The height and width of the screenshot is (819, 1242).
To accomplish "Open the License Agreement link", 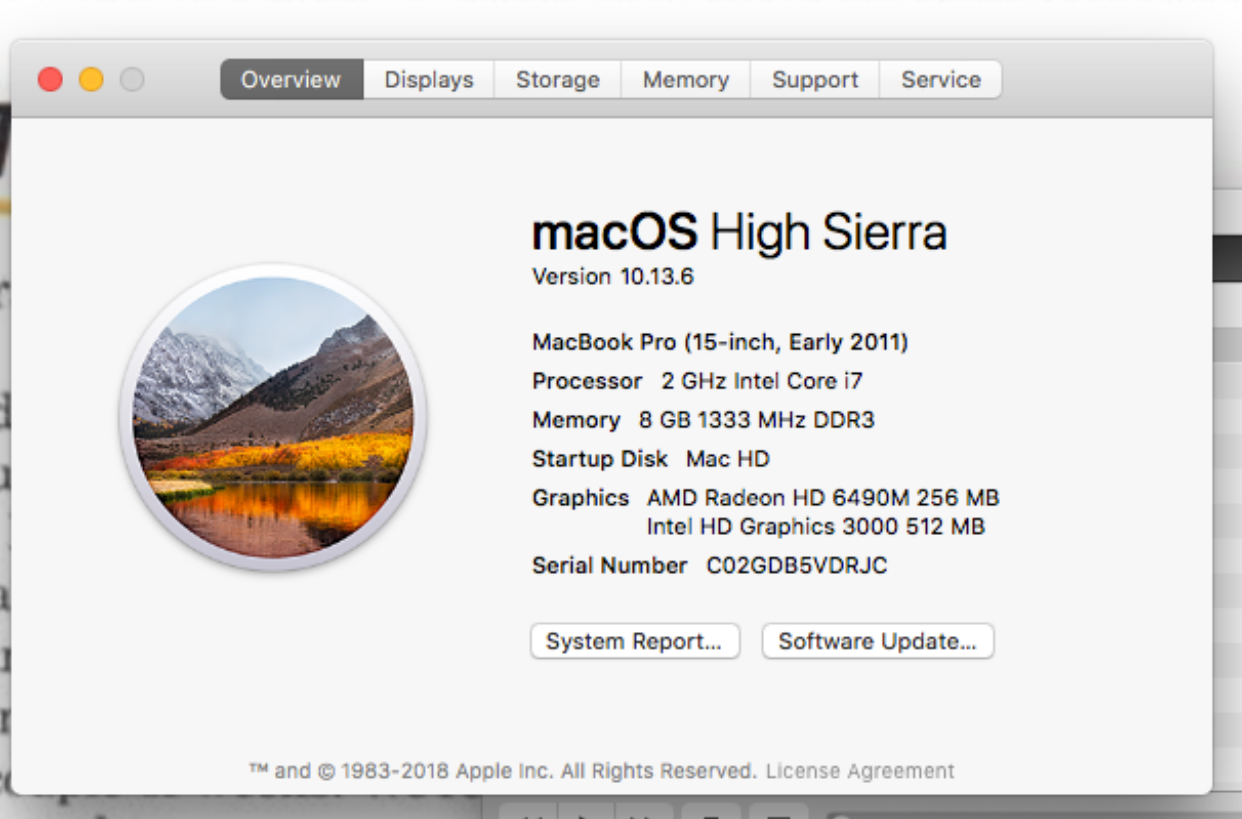I will tap(861, 771).
